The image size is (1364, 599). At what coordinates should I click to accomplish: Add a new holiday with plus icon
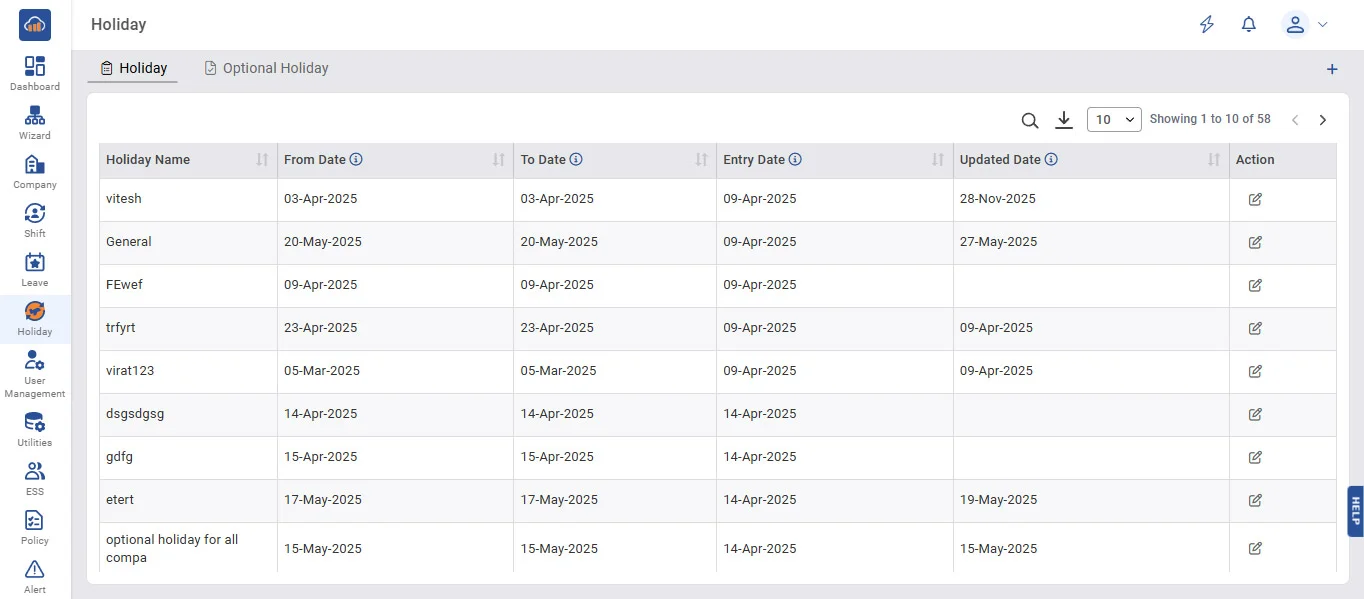(1332, 69)
